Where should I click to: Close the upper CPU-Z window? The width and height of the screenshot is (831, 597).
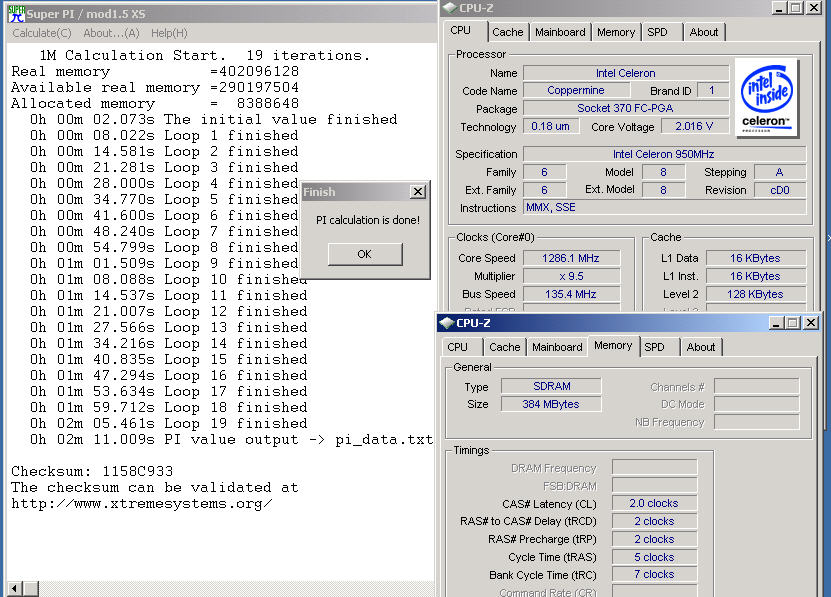click(814, 8)
